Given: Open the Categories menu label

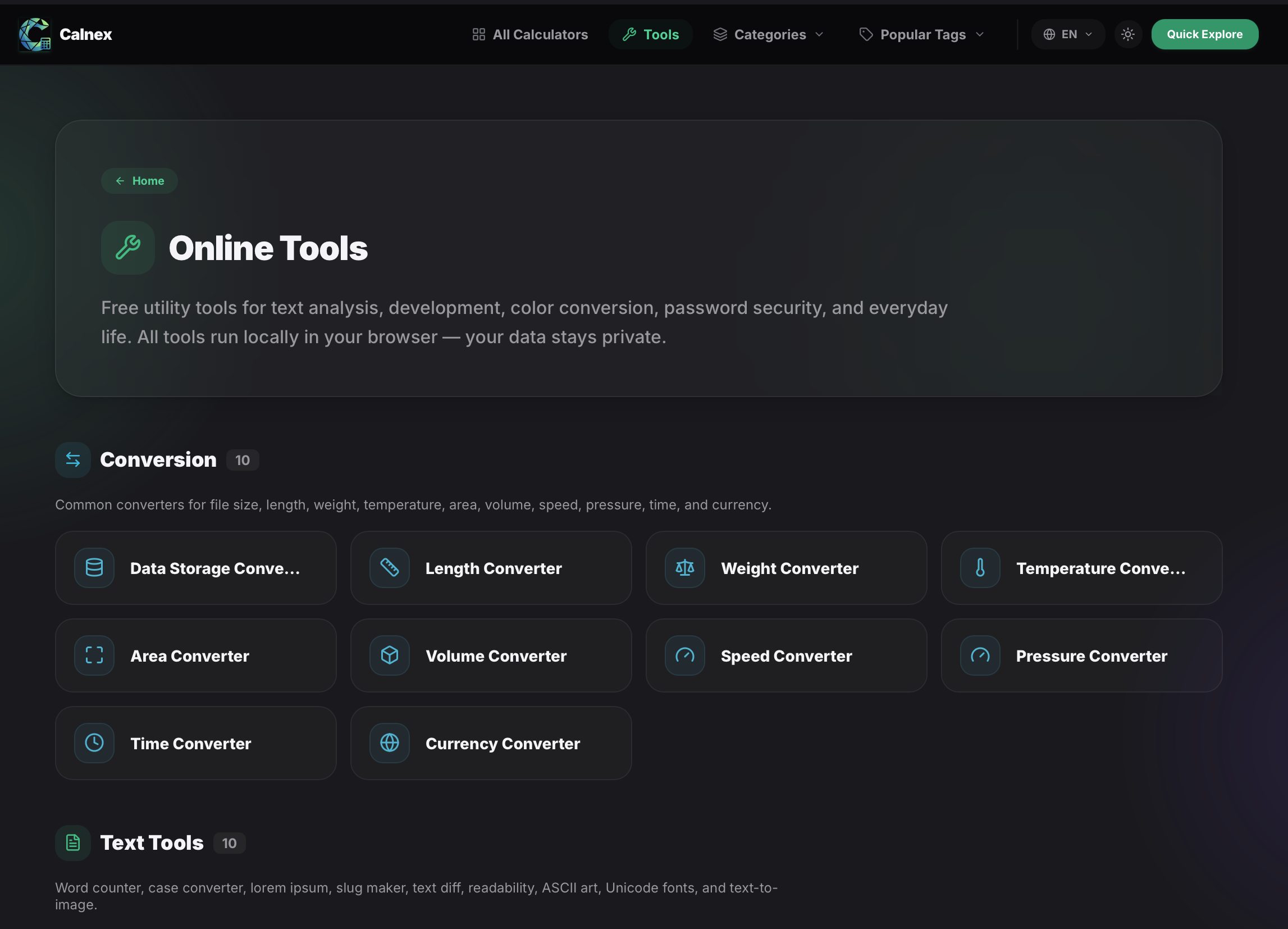Looking at the screenshot, I should pyautogui.click(x=770, y=35).
